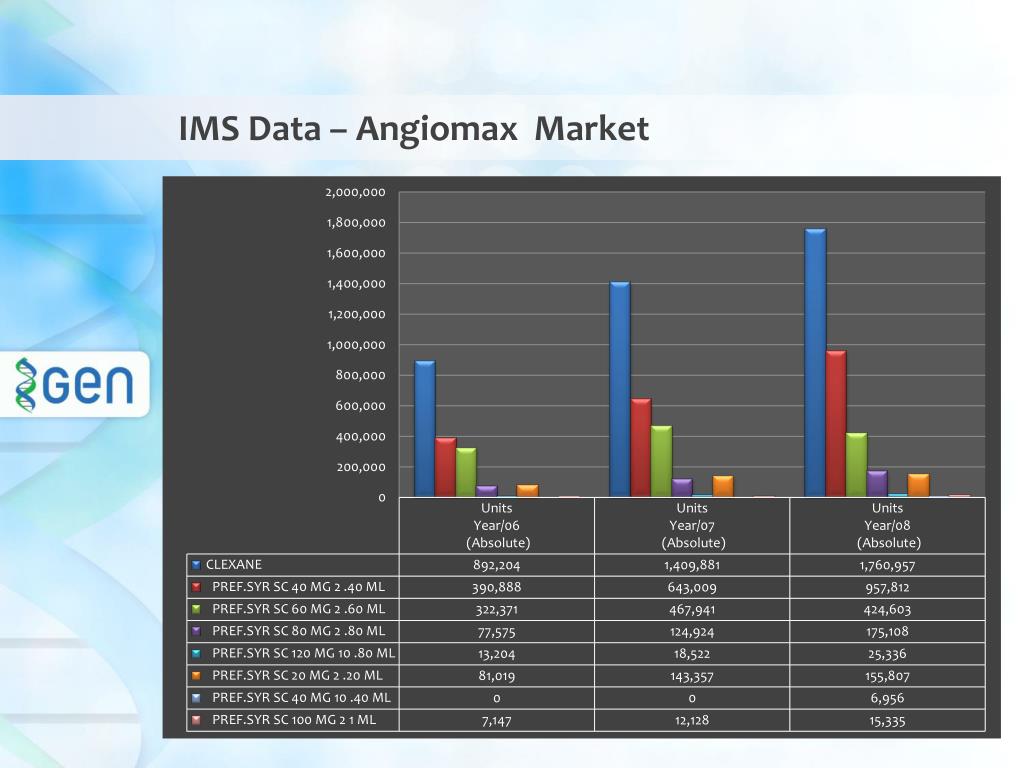
Task: Click the 600,000 axis label
Action: (x=360, y=406)
